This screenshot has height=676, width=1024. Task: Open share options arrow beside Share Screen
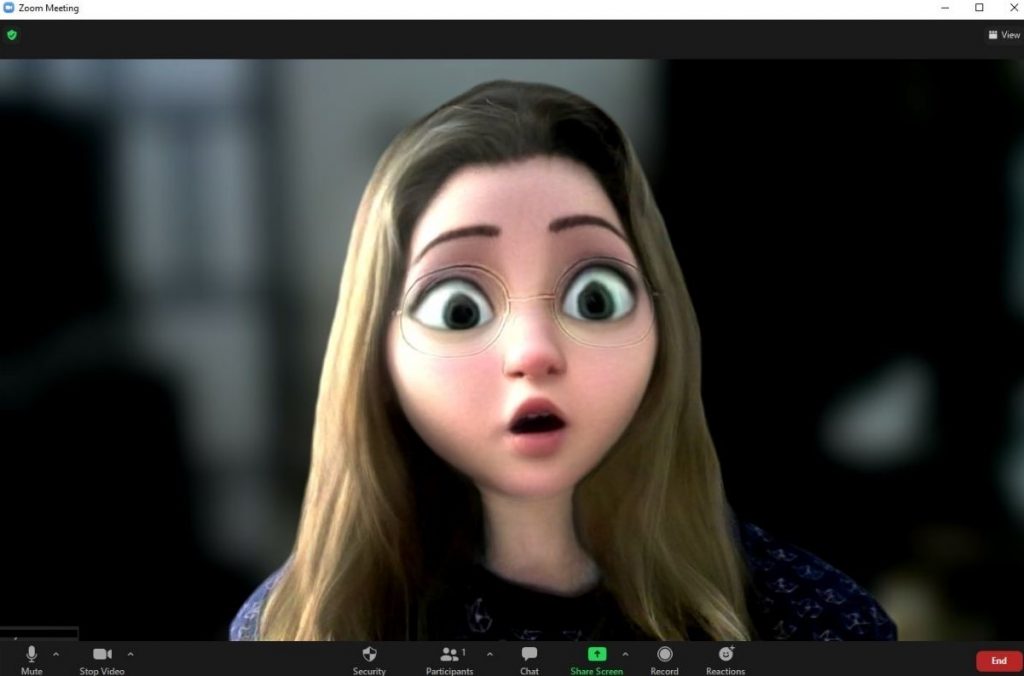pyautogui.click(x=626, y=654)
